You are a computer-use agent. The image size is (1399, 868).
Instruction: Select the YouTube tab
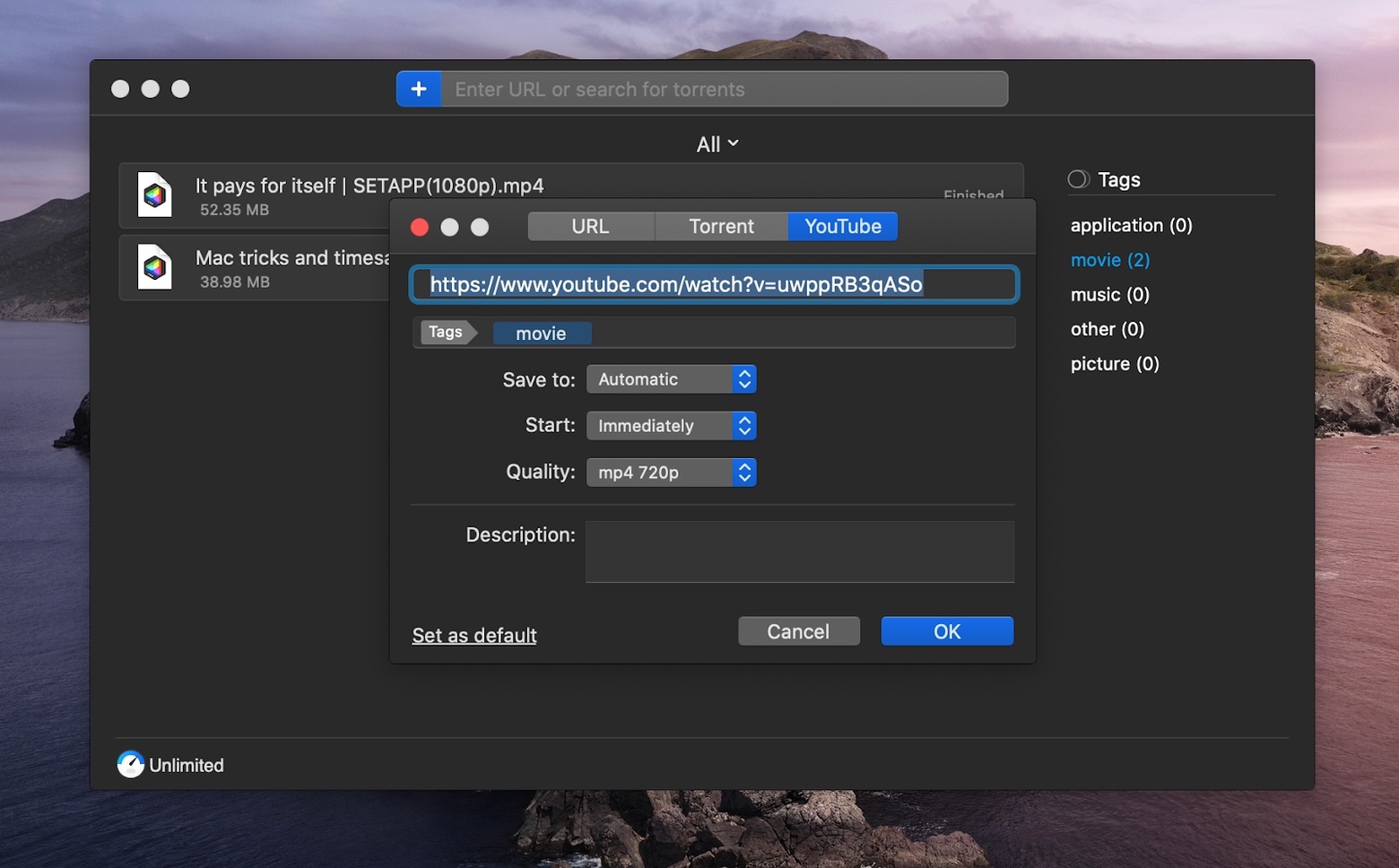(843, 227)
